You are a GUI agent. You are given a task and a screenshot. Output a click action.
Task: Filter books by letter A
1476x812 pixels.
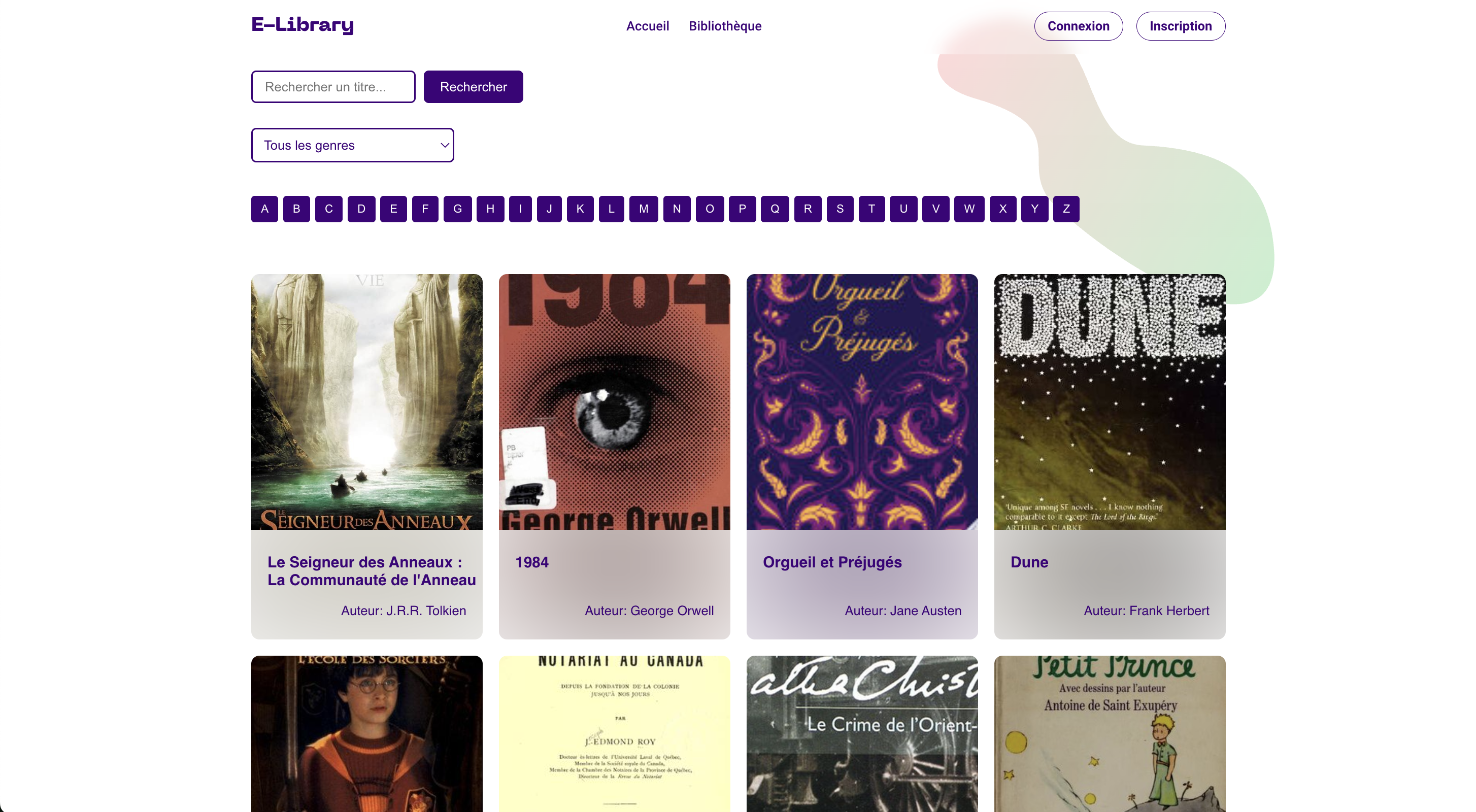(x=264, y=209)
